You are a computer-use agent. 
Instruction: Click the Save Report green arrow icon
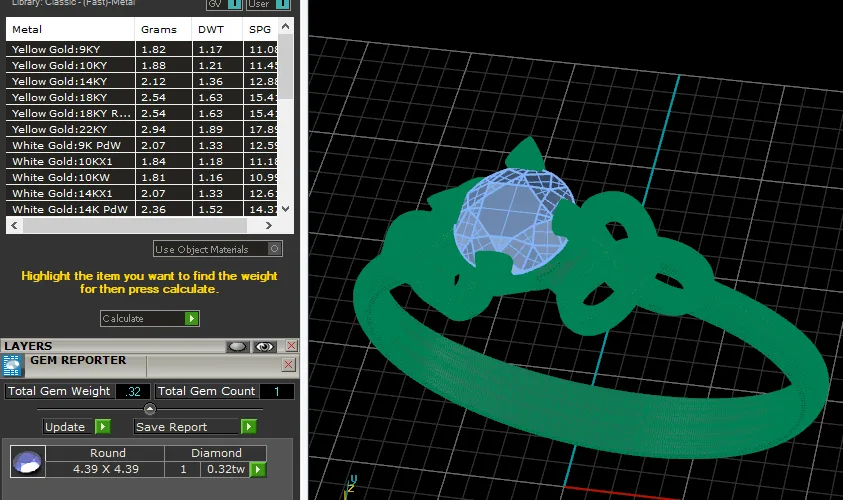(248, 426)
